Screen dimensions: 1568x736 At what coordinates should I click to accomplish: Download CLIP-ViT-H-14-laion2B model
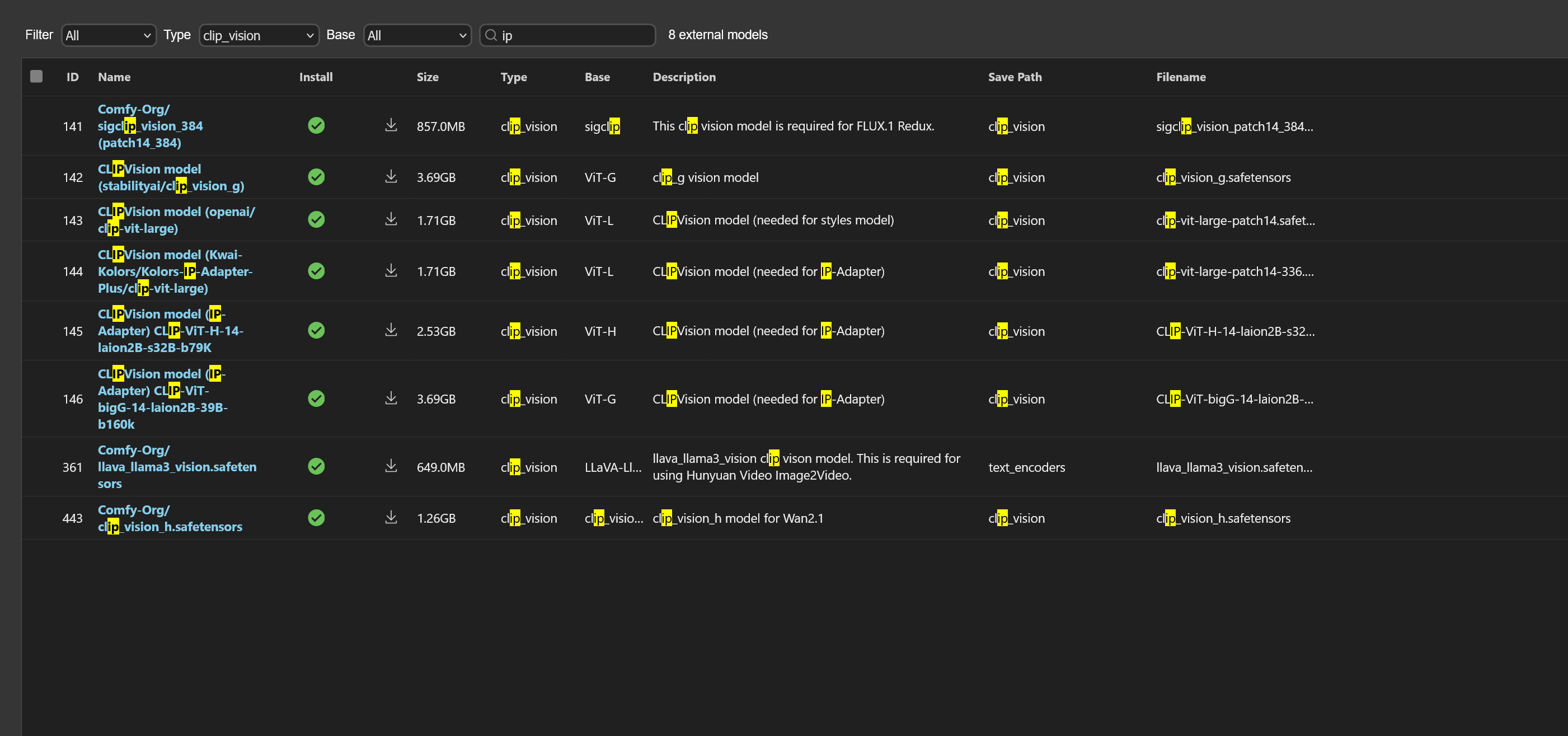click(x=391, y=330)
